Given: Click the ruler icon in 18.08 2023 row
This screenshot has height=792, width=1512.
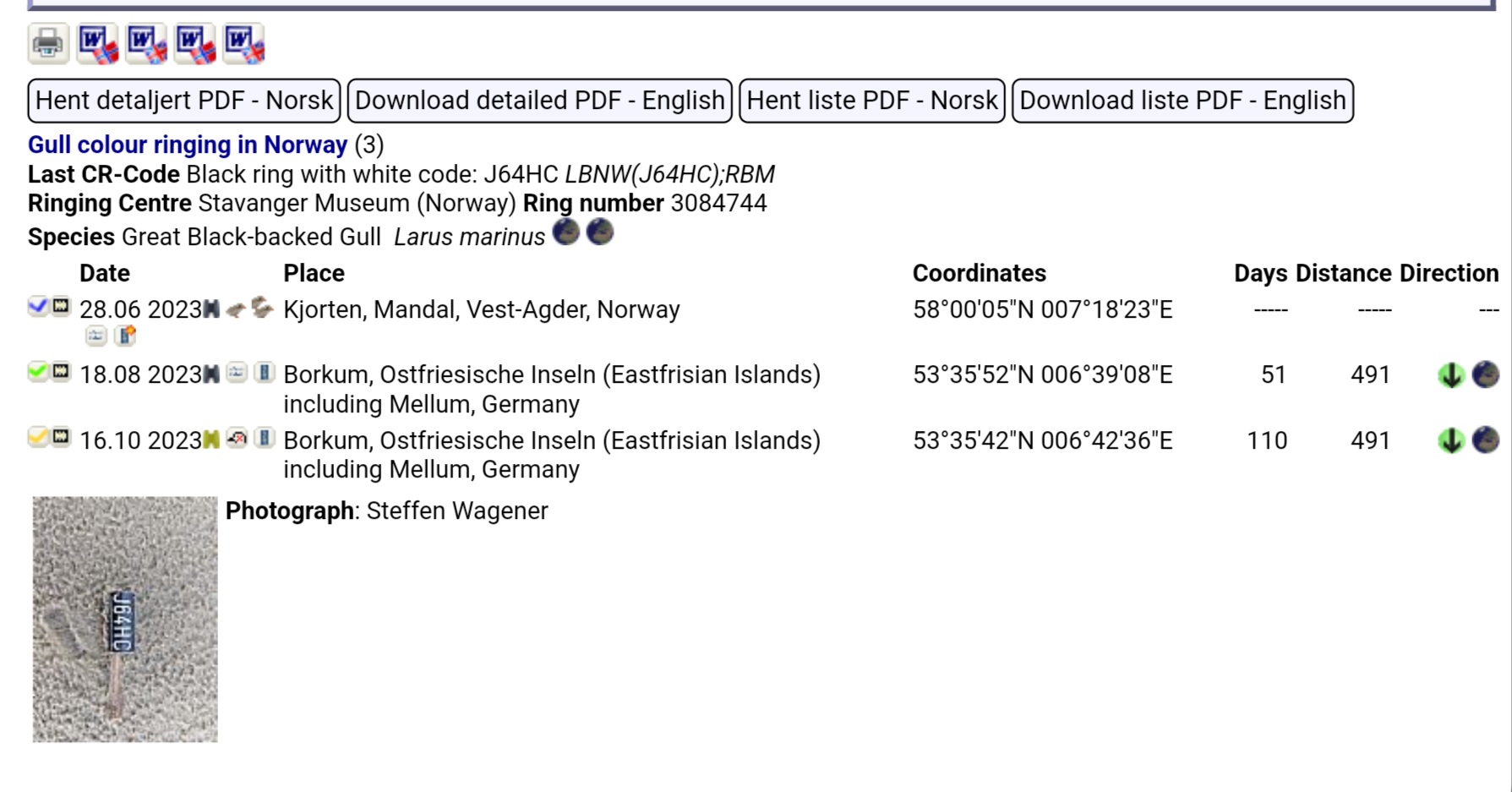Looking at the screenshot, I should tap(265, 373).
